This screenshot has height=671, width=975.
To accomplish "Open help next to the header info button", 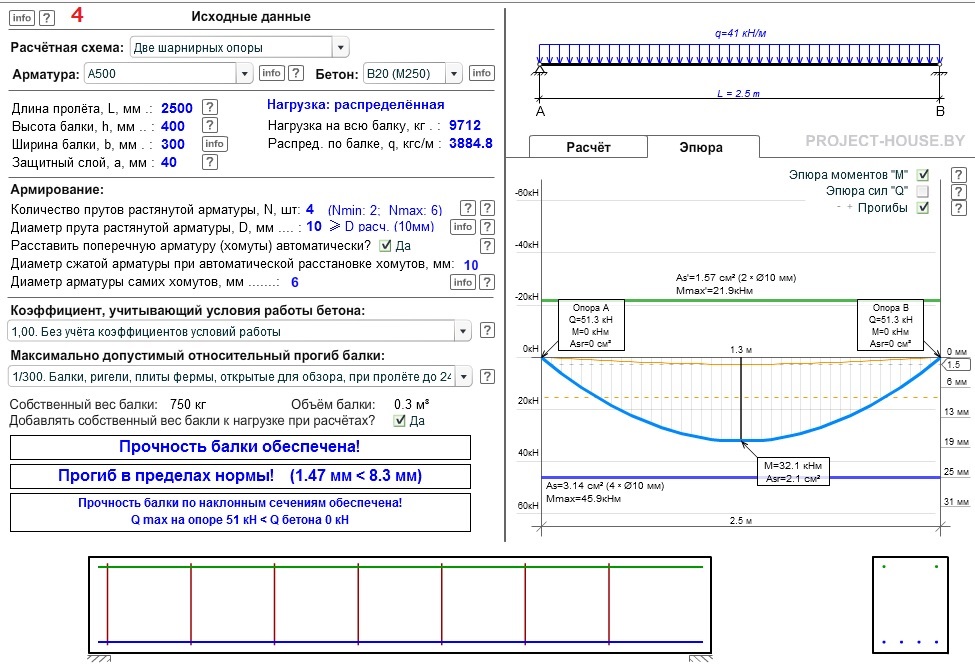I will coord(47,17).
